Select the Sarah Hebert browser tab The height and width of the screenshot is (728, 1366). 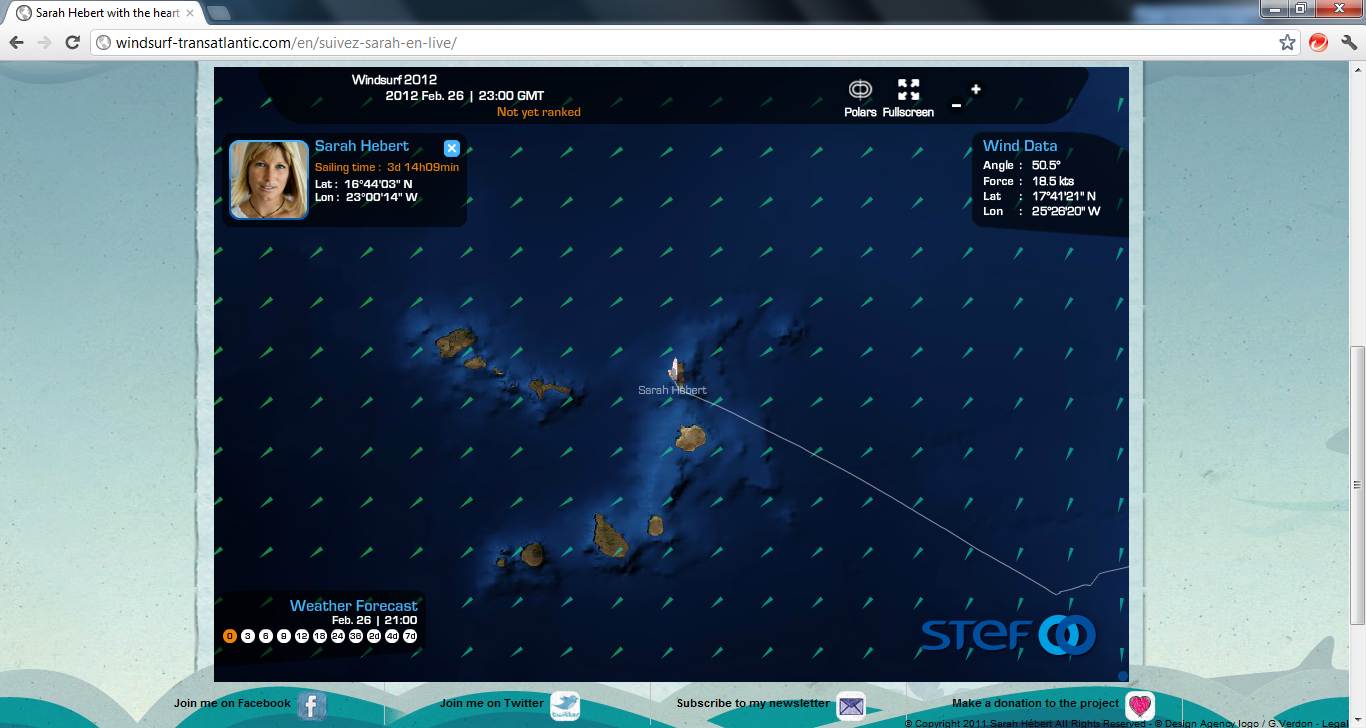click(105, 13)
